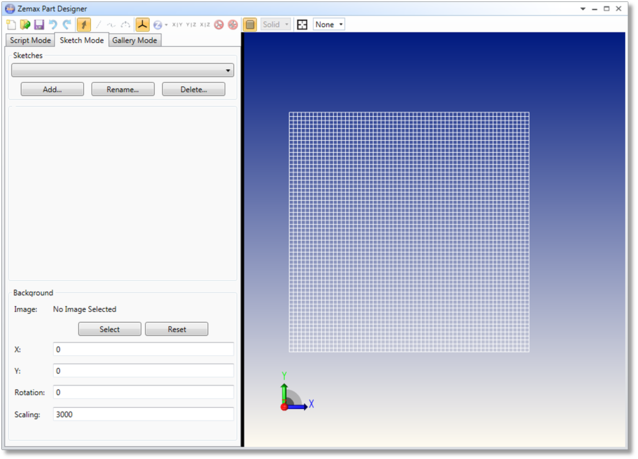Screen dimensions: 638x459
Task: Click Select to choose background image
Action: click(110, 329)
